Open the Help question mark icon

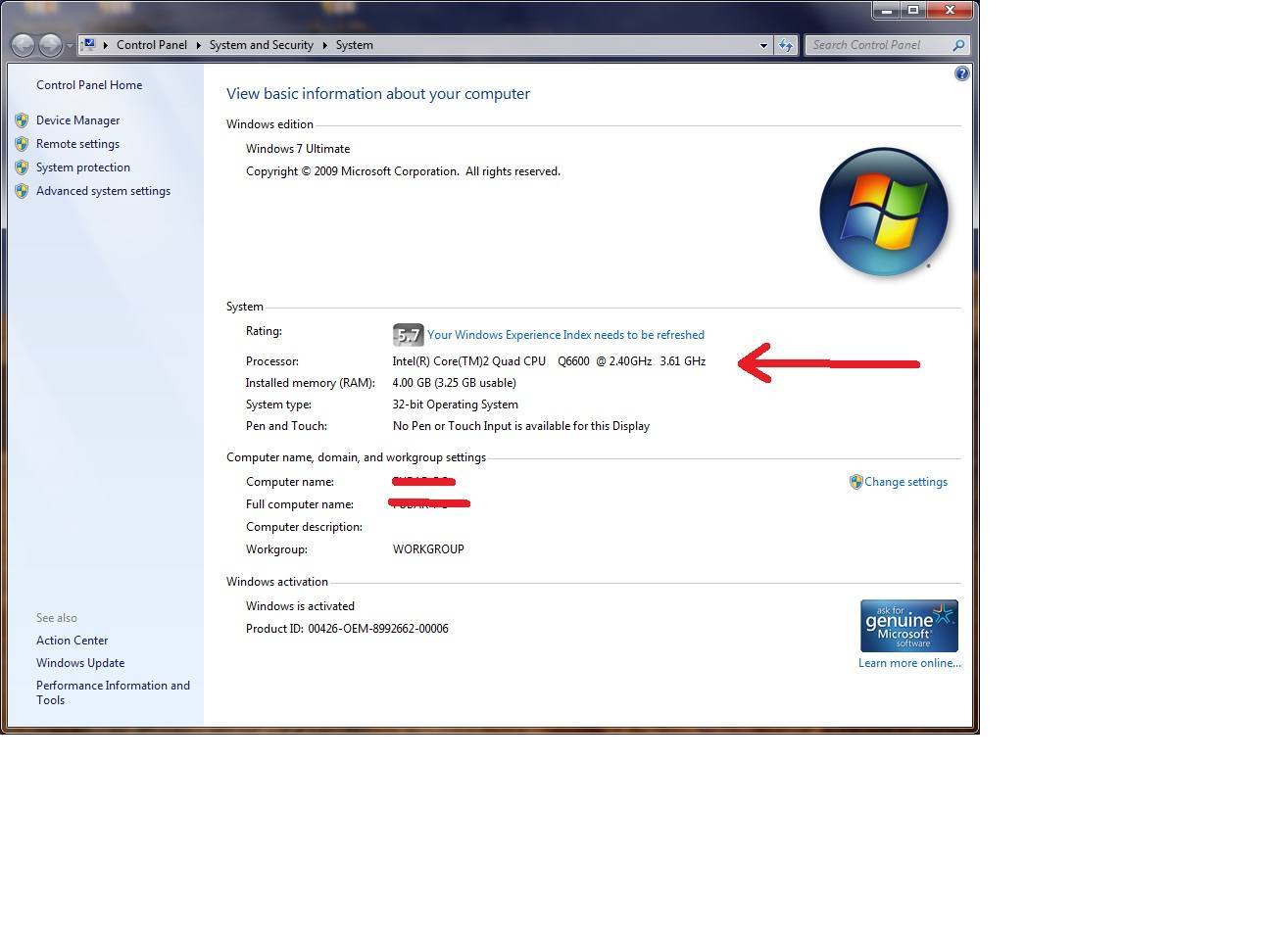[x=962, y=73]
